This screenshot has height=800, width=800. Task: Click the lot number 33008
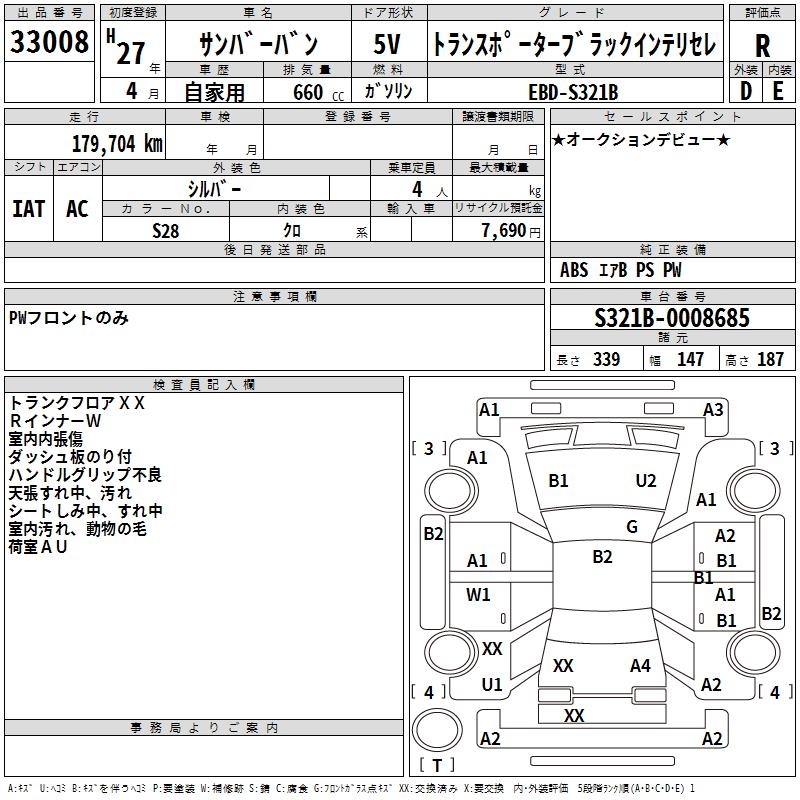[49, 42]
